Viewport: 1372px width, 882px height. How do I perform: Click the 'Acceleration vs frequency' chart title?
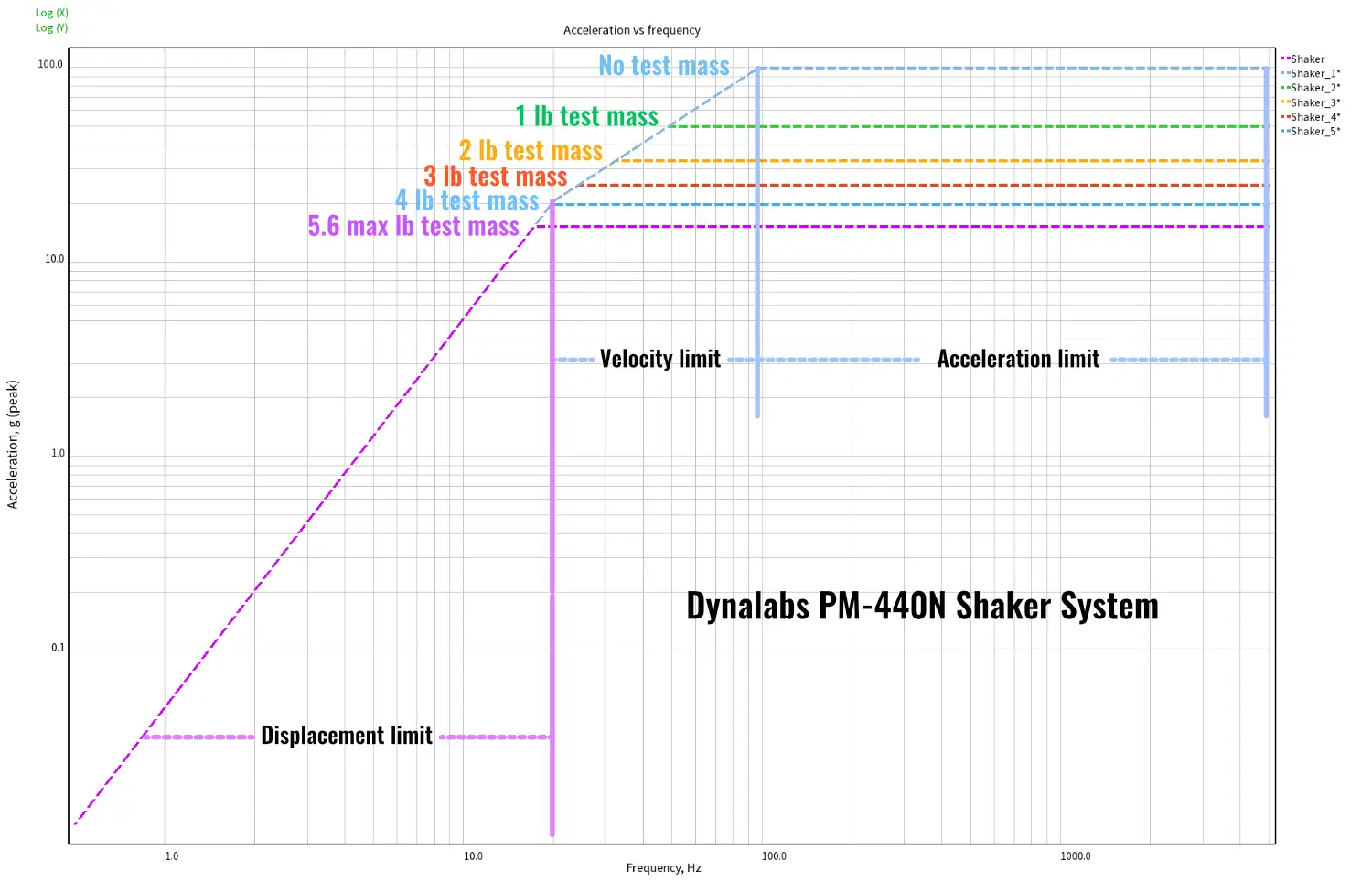click(631, 30)
